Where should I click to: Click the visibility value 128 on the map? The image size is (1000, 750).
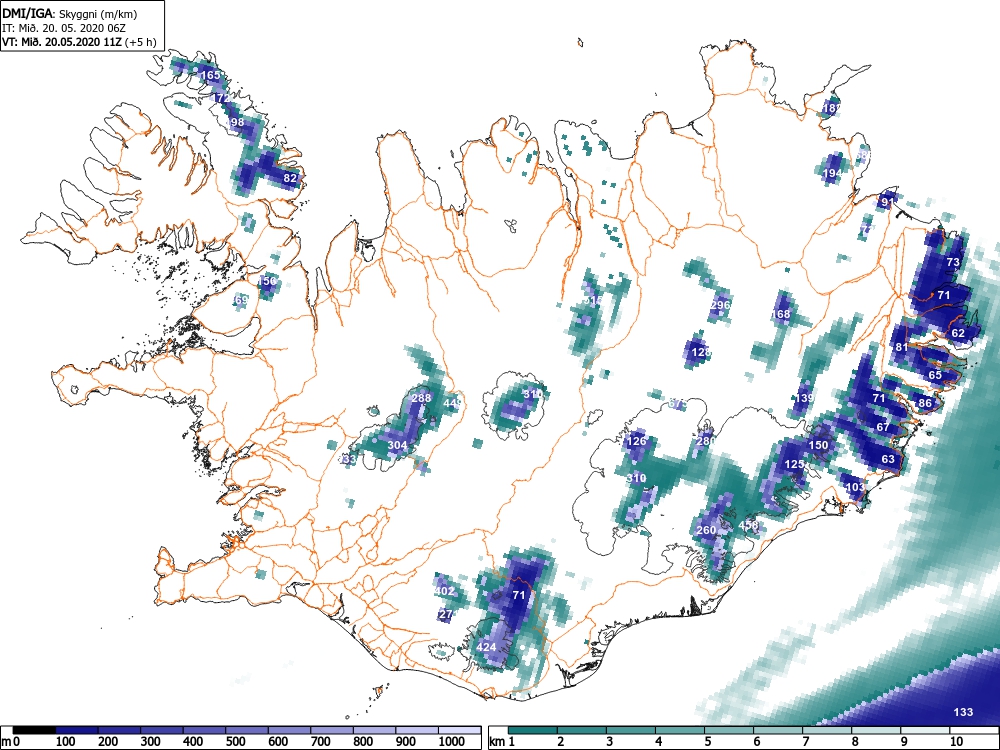coord(700,352)
